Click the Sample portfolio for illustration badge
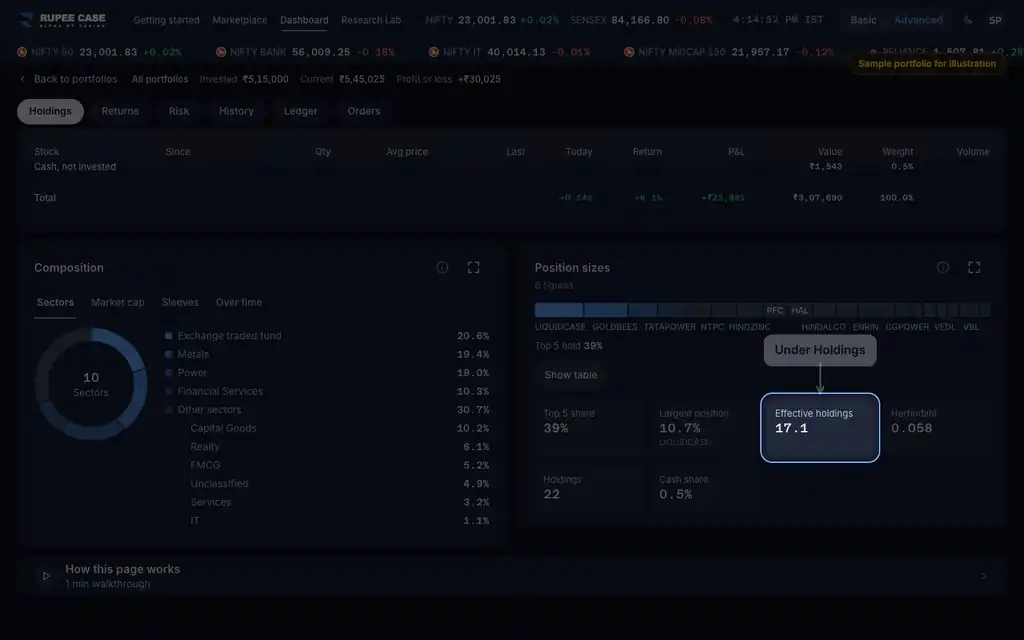The image size is (1024, 640). [927, 64]
